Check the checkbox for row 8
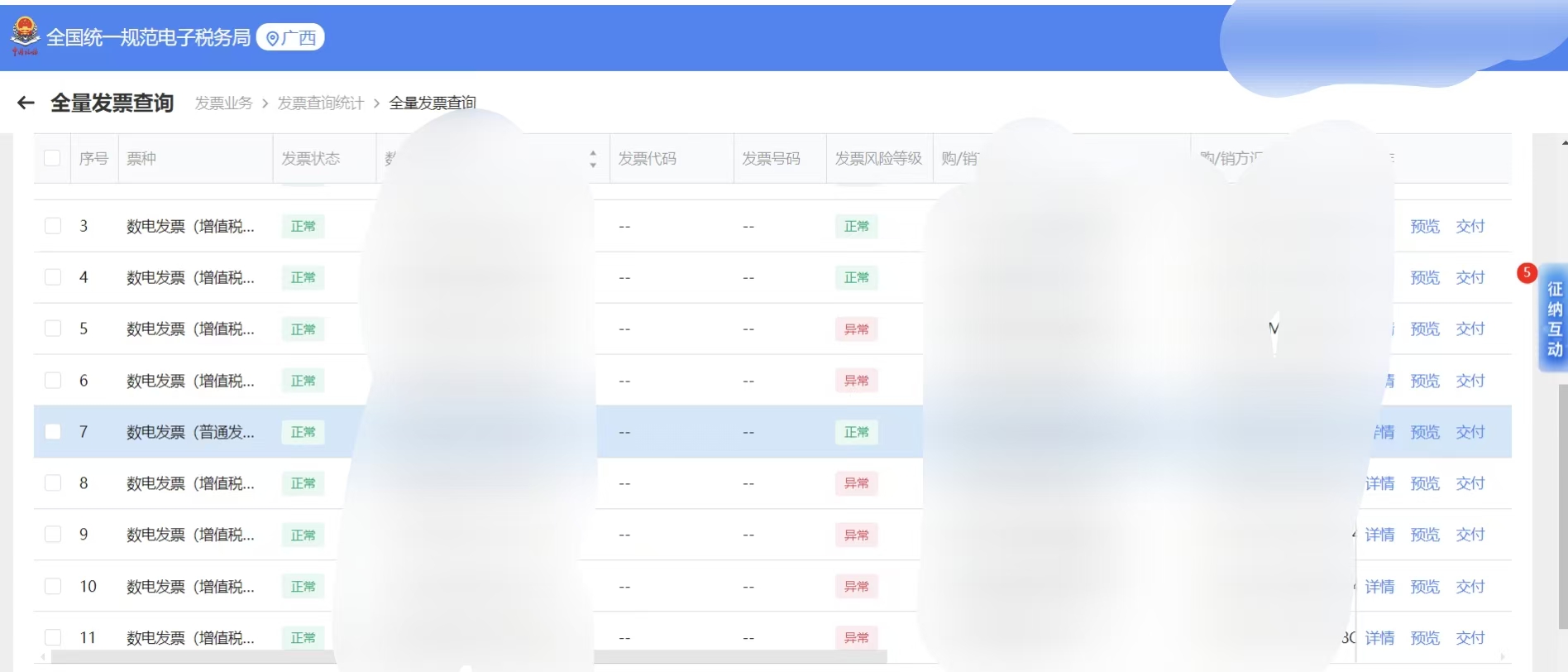This screenshot has height=672, width=1568. coord(53,483)
